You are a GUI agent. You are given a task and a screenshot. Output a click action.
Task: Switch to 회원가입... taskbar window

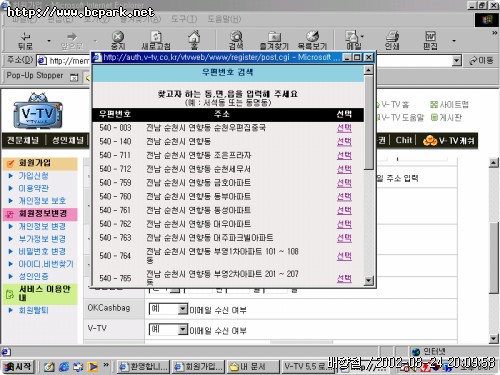[199, 367]
